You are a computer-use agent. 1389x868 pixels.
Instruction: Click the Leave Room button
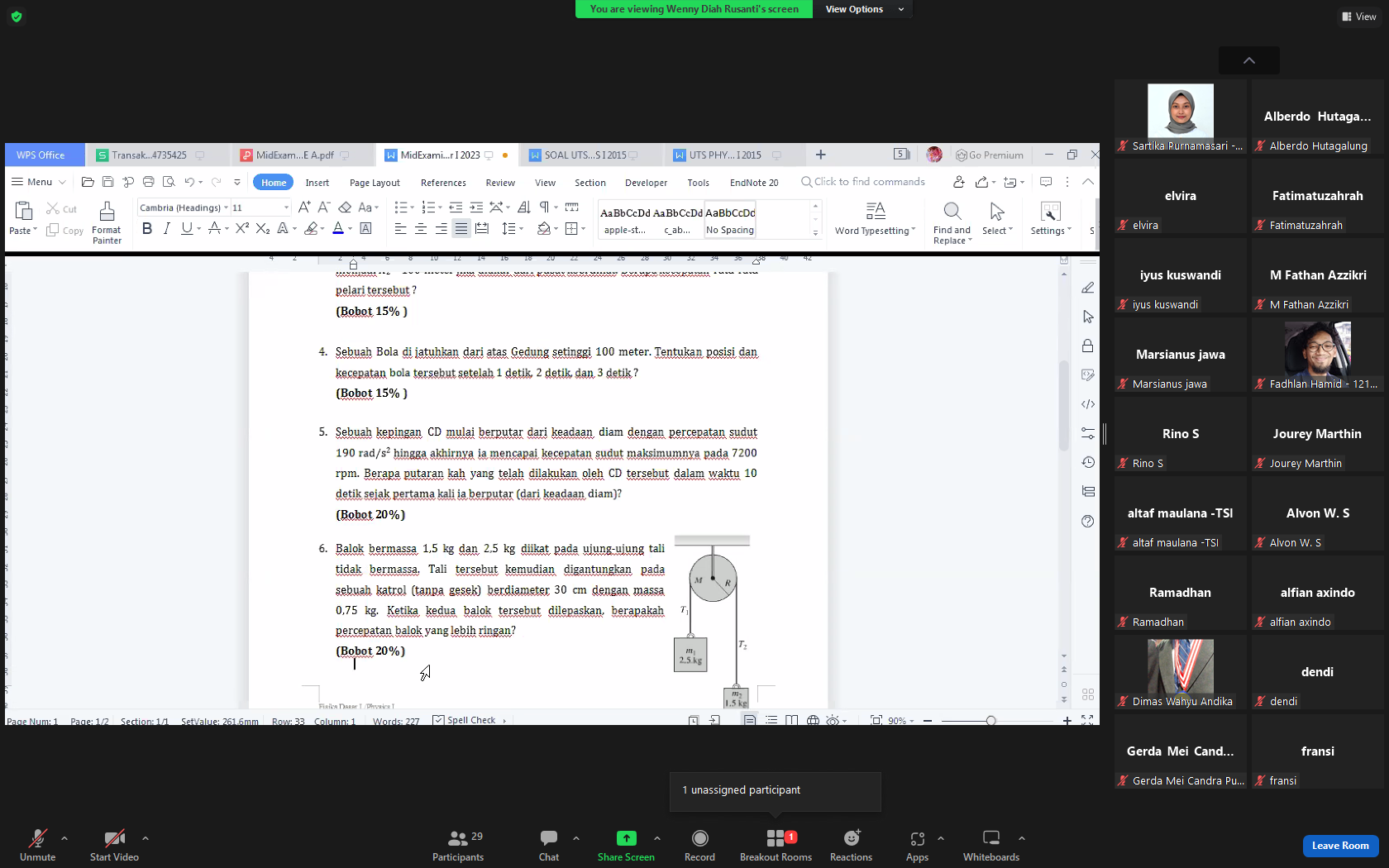(x=1340, y=846)
